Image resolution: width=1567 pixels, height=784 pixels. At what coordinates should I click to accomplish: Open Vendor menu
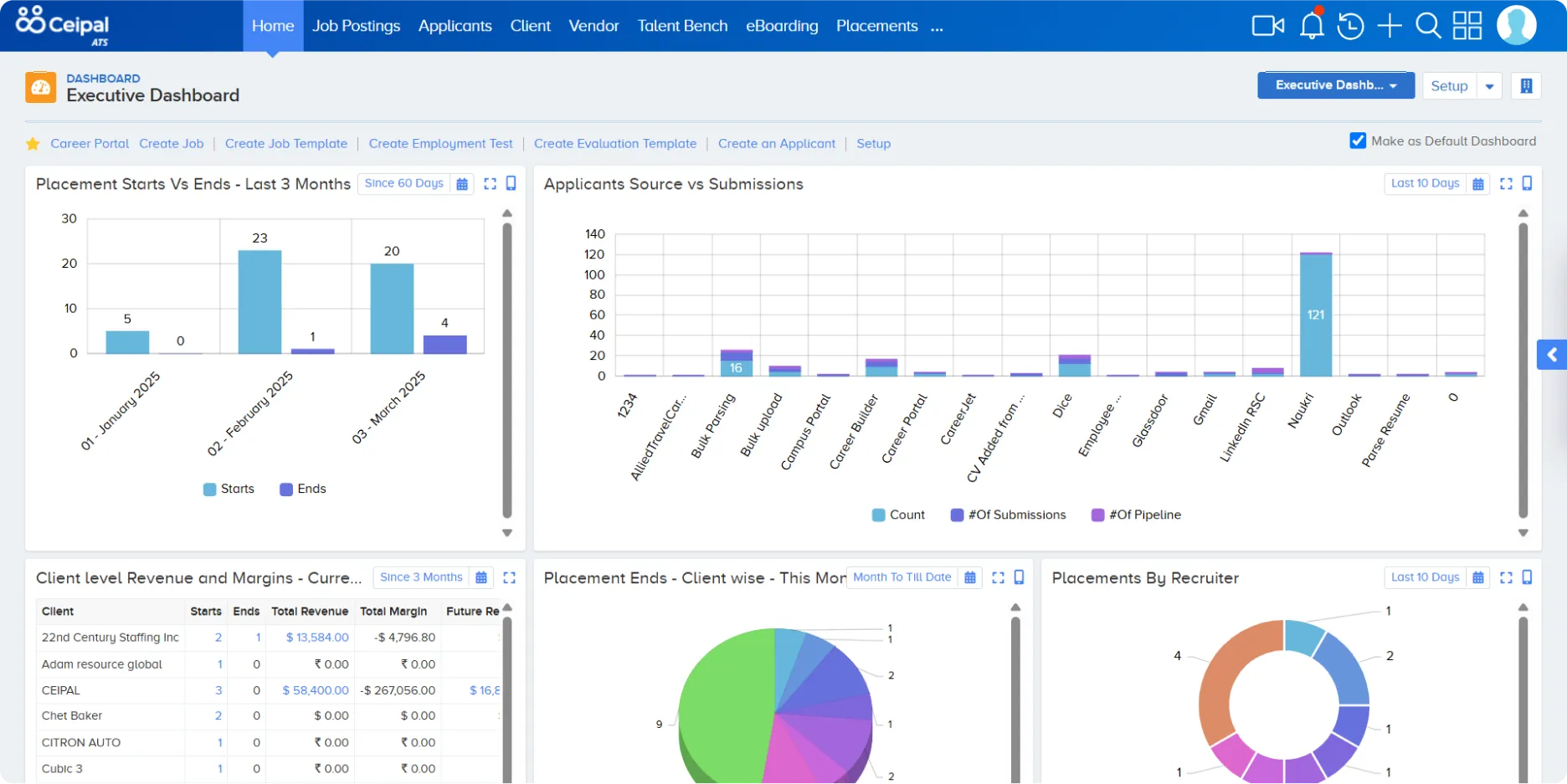(x=593, y=26)
